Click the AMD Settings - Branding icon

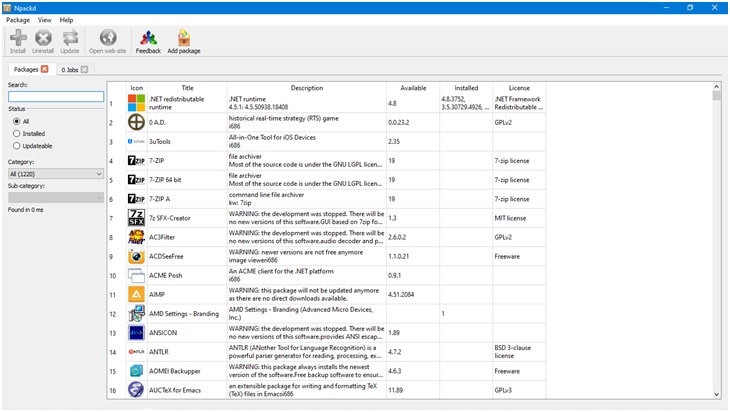click(x=136, y=313)
